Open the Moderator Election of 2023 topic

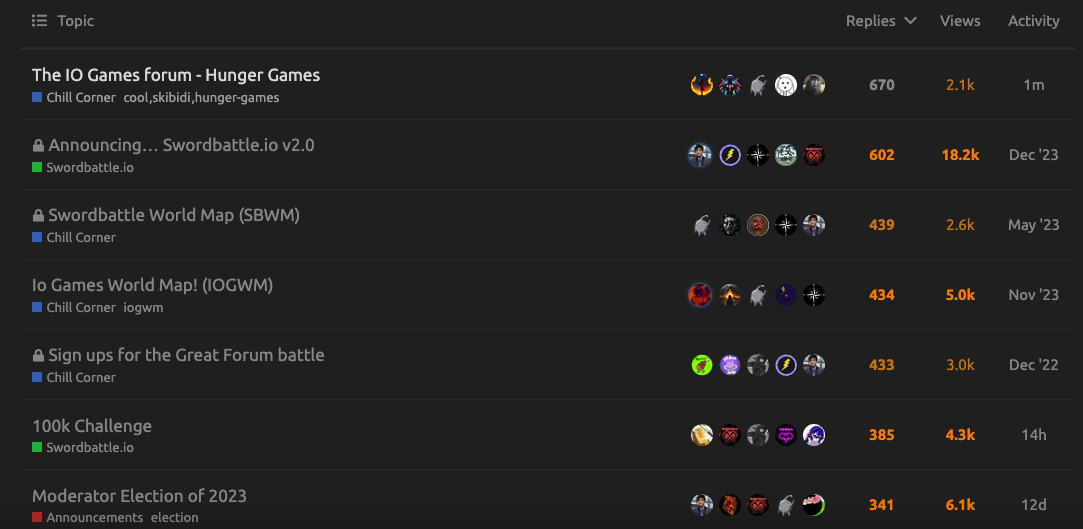140,496
